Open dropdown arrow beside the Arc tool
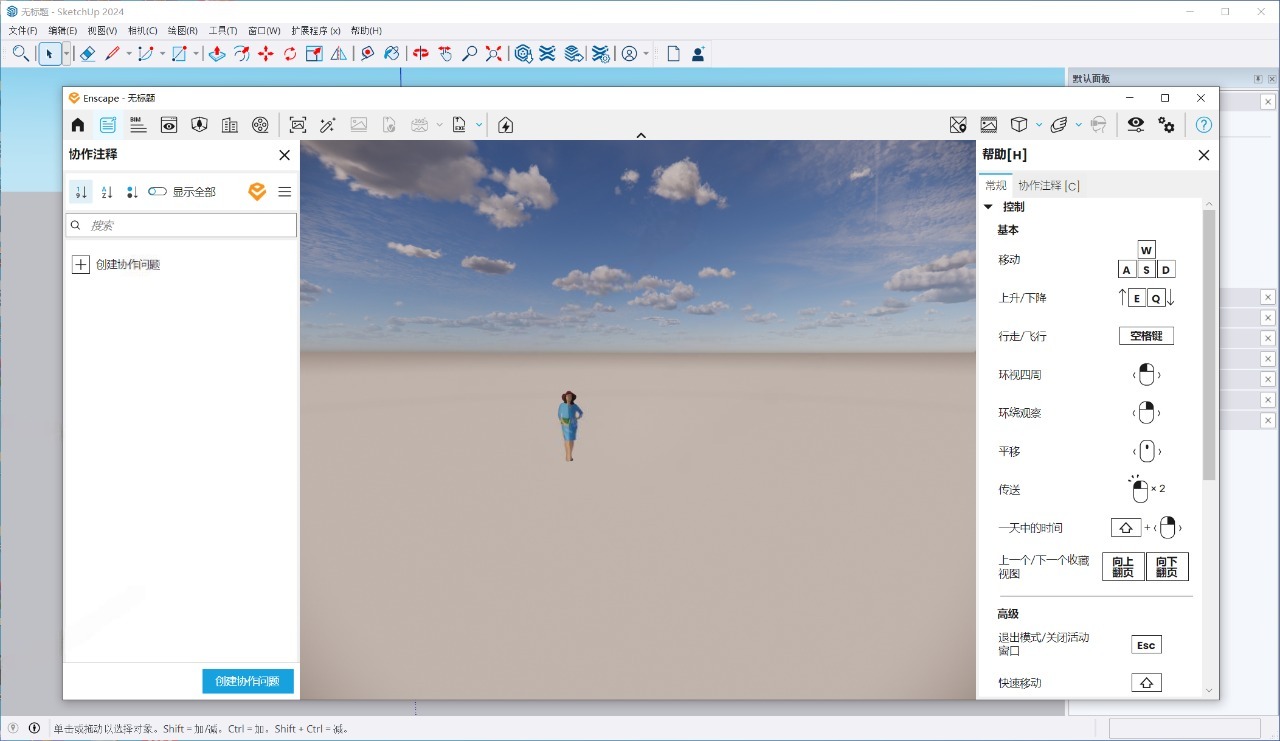This screenshot has width=1280, height=741. tap(162, 54)
